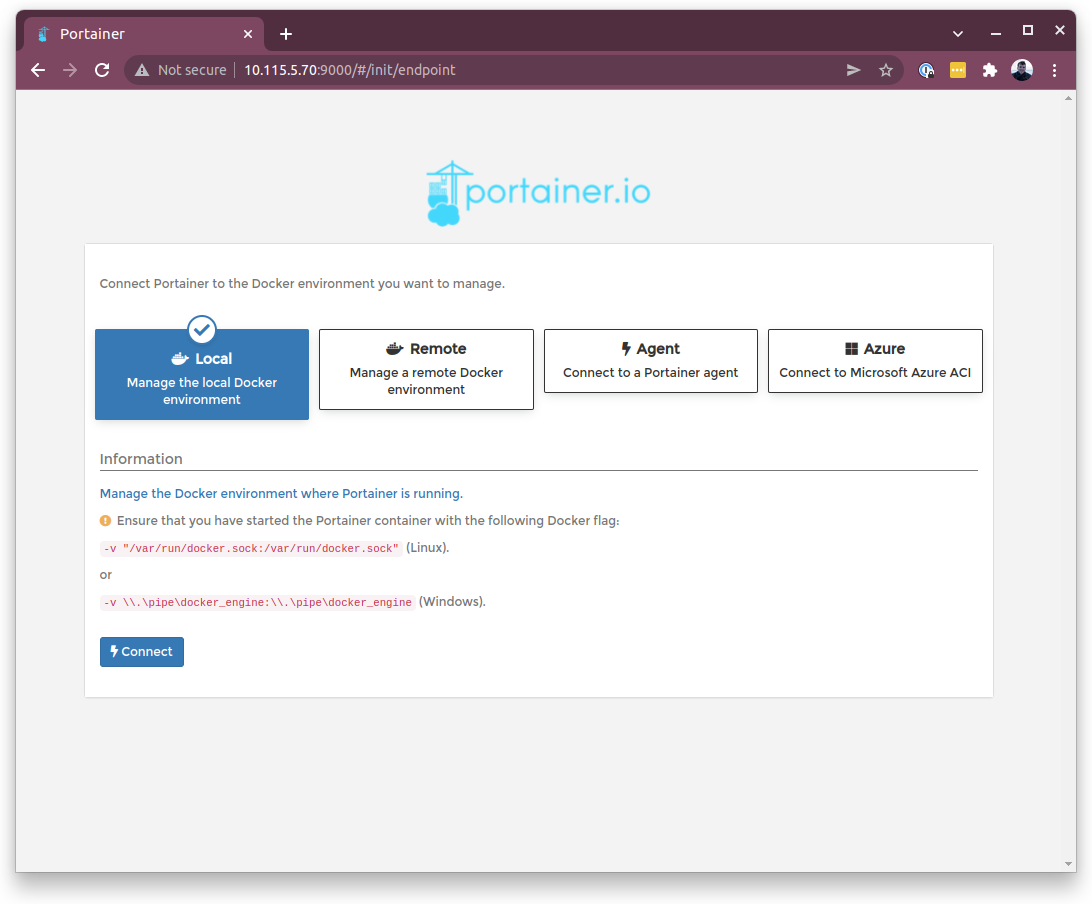Viewport: 1092px width, 904px height.
Task: Reload the Portainer page
Action: [x=102, y=70]
